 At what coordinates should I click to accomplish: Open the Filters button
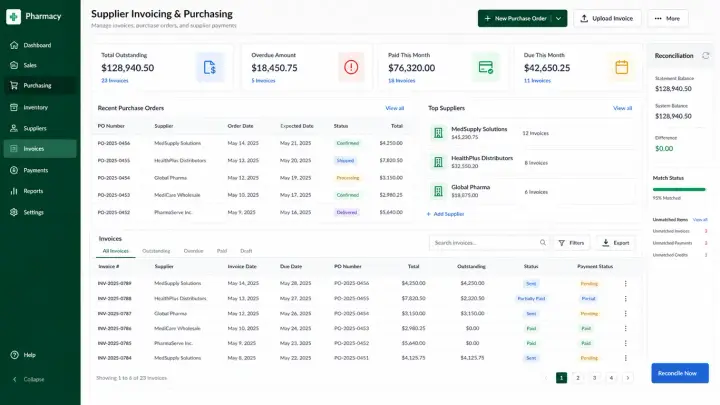coord(572,242)
